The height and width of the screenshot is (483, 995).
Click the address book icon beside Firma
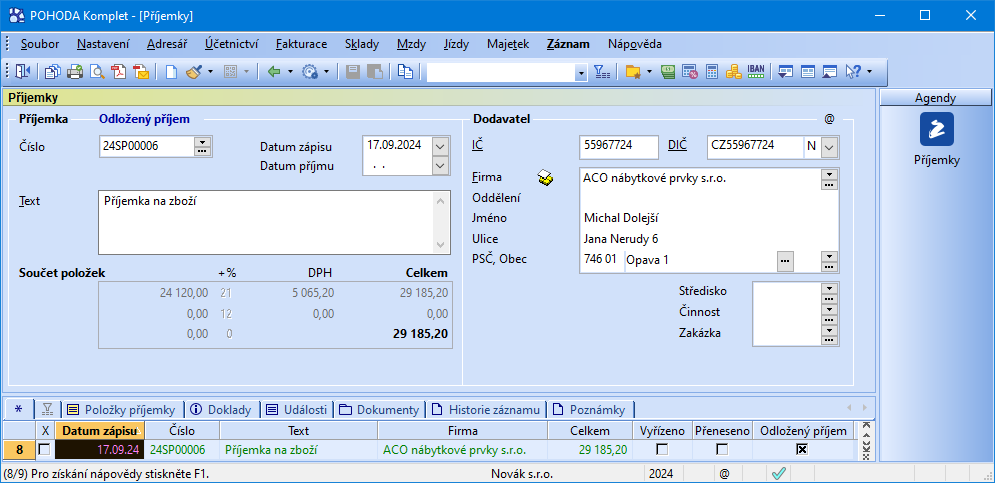[545, 179]
